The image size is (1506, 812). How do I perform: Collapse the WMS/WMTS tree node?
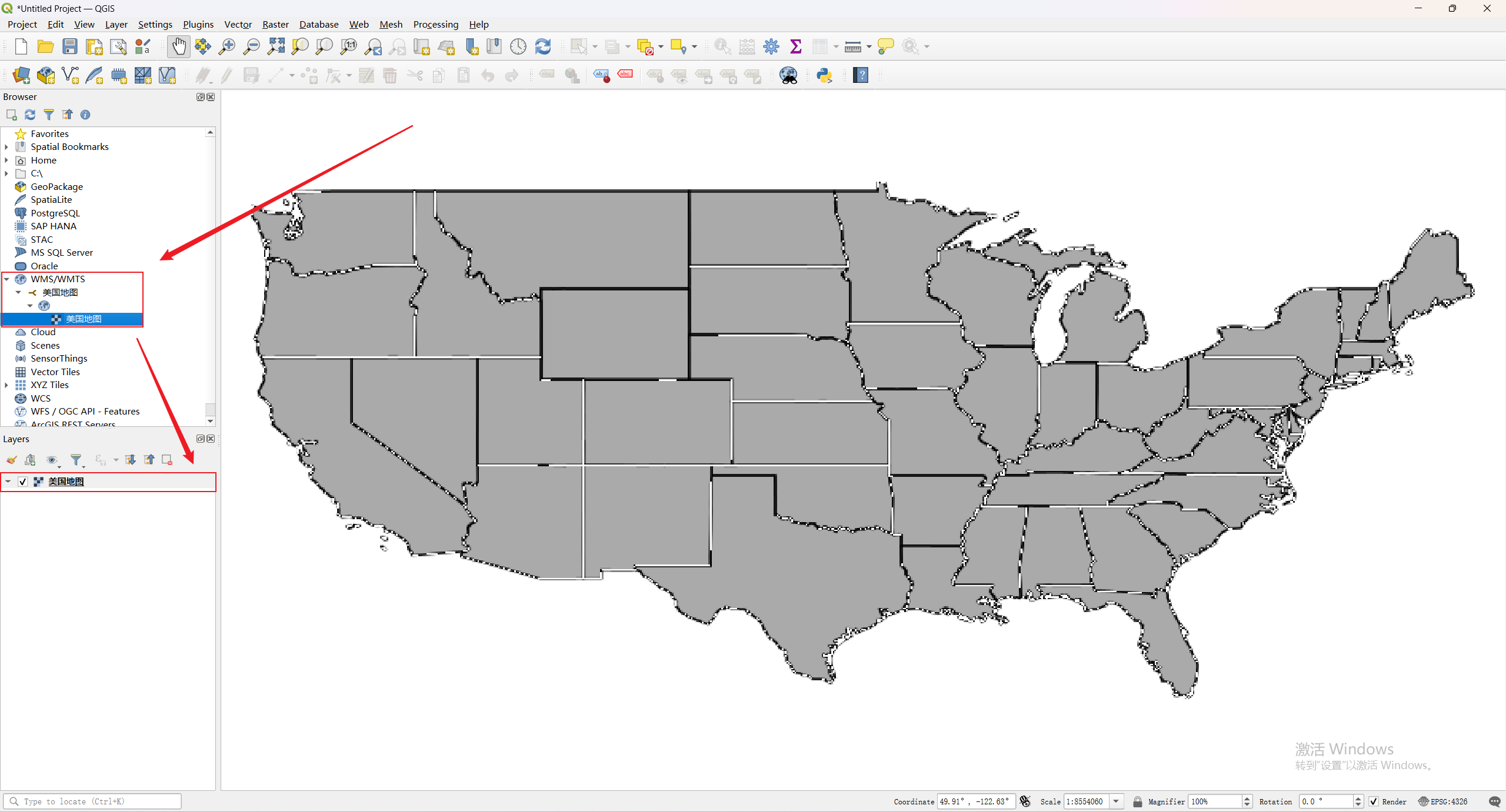click(x=6, y=279)
